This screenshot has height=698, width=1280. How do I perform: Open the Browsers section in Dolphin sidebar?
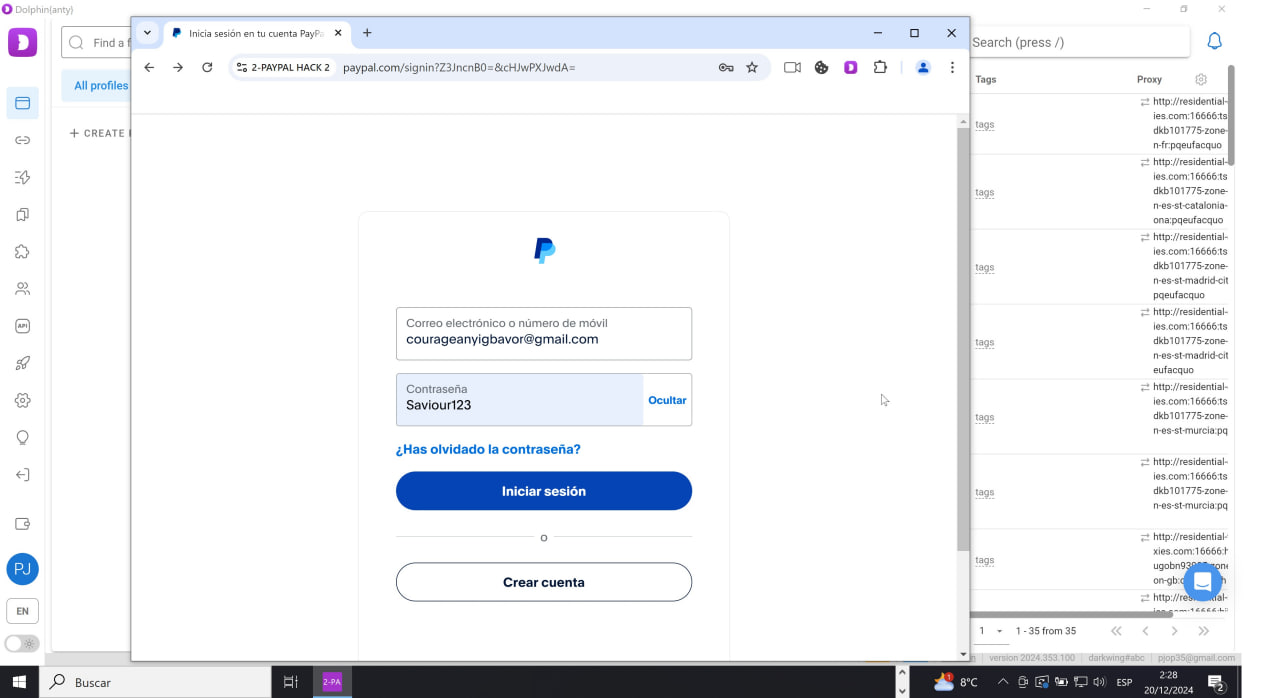(x=22, y=103)
